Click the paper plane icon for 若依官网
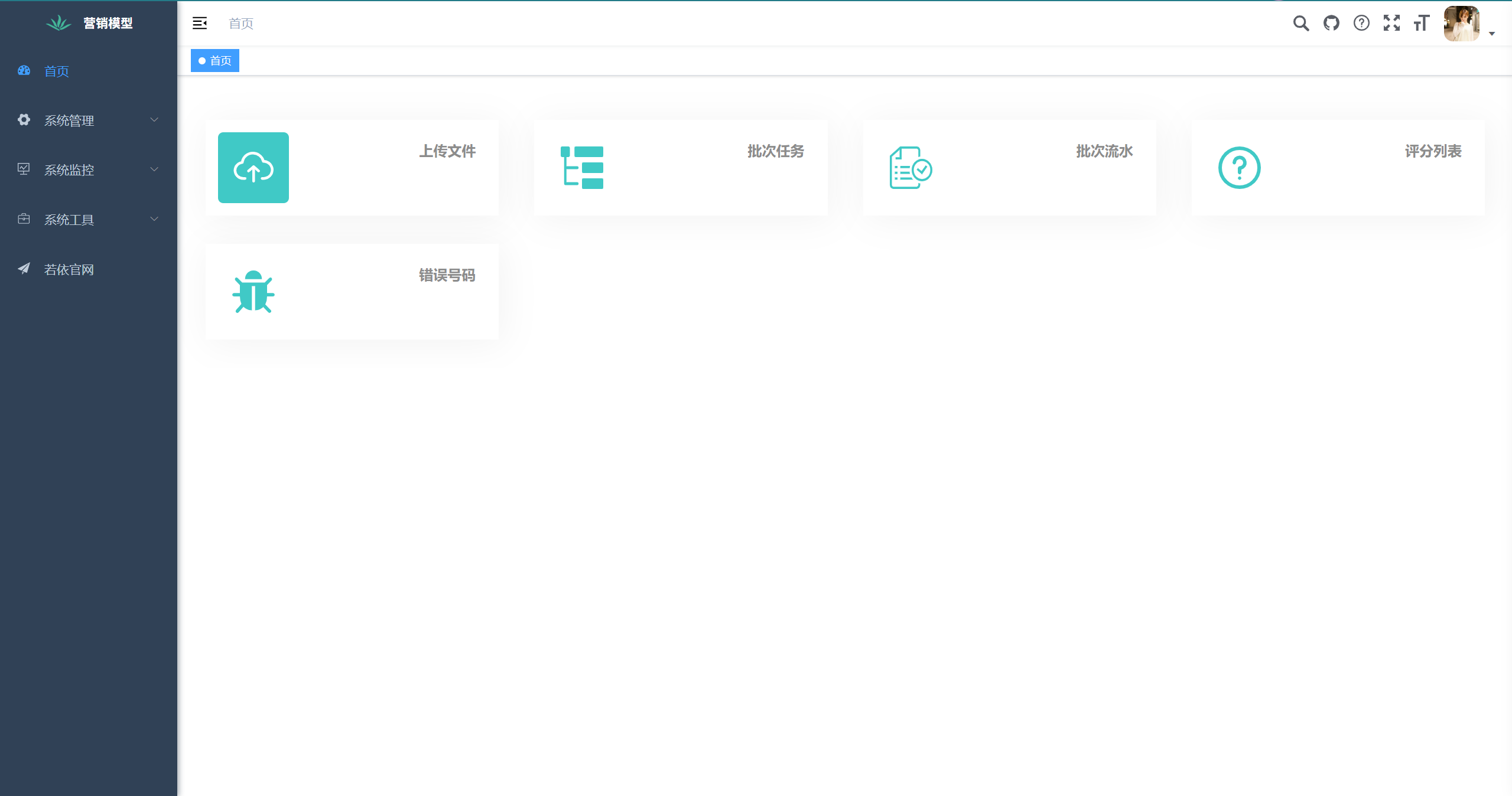This screenshot has width=1512, height=796. [24, 269]
